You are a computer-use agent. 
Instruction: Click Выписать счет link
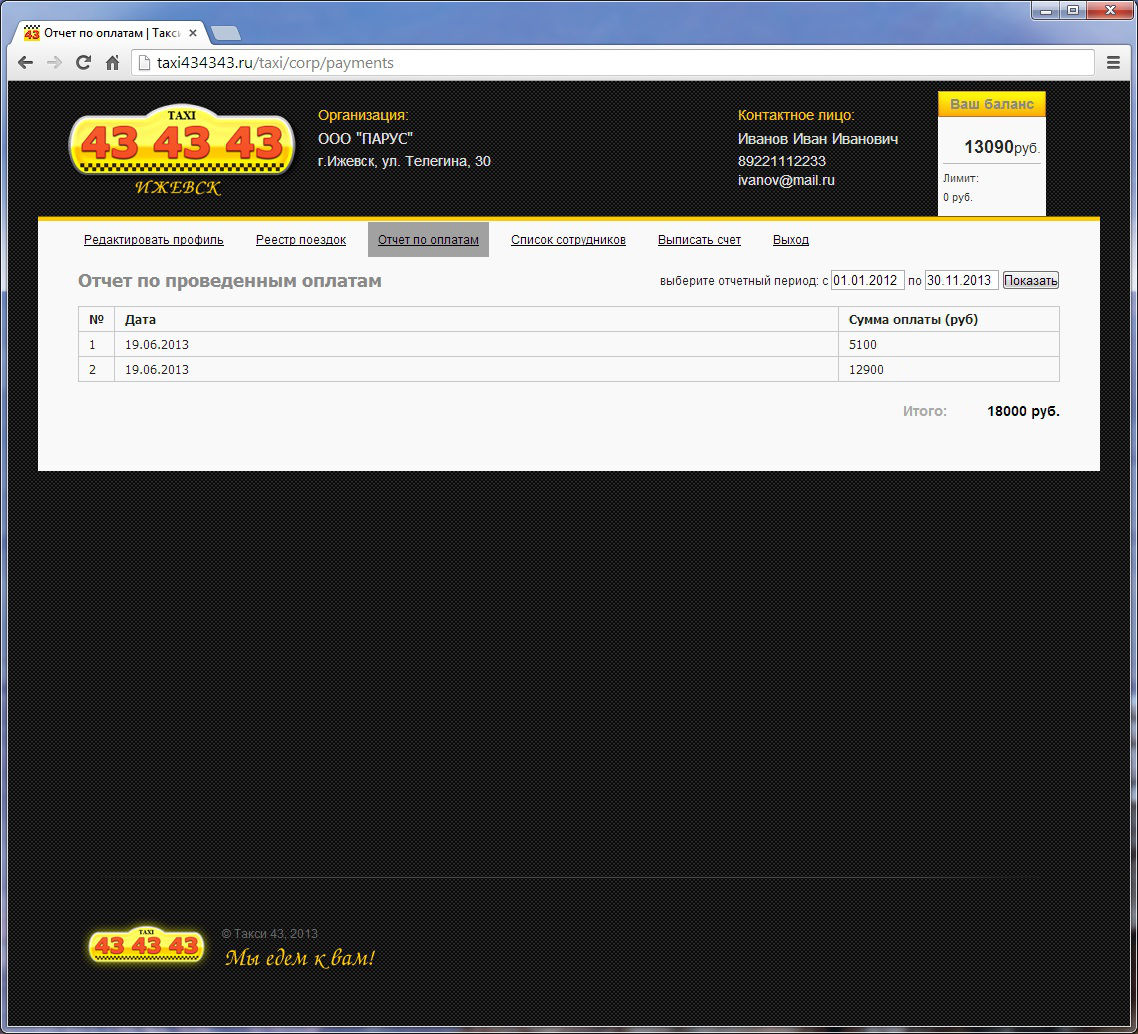tap(699, 240)
